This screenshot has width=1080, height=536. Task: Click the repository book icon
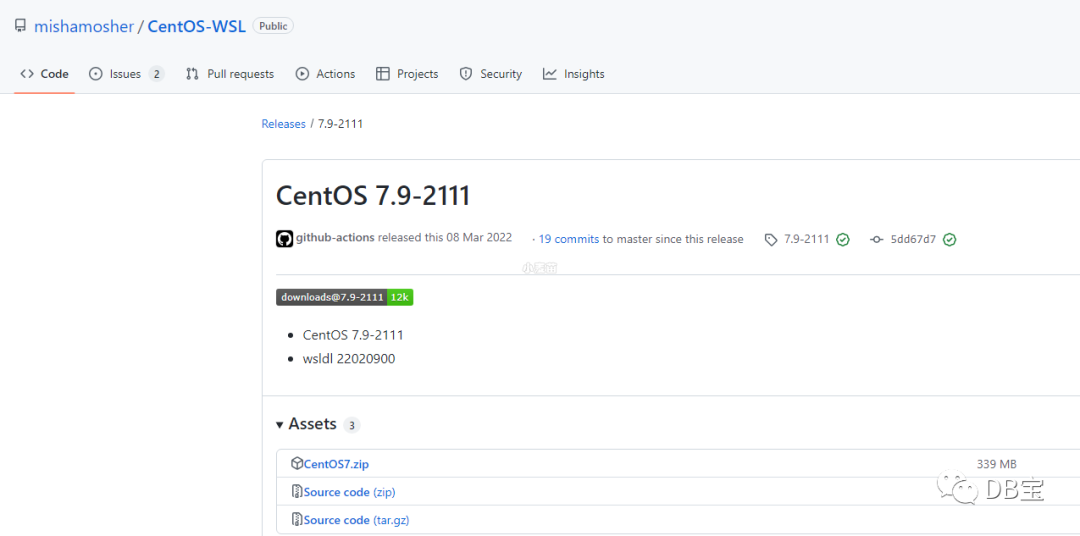(20, 27)
